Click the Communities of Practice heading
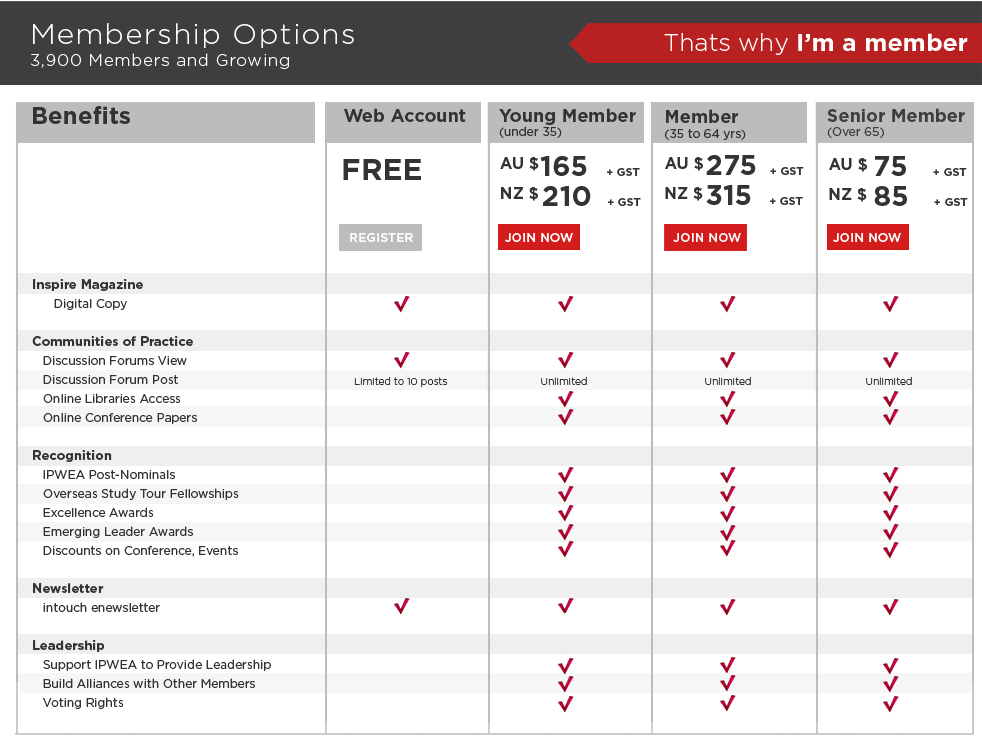Viewport: 982px width, 736px height. tap(113, 341)
